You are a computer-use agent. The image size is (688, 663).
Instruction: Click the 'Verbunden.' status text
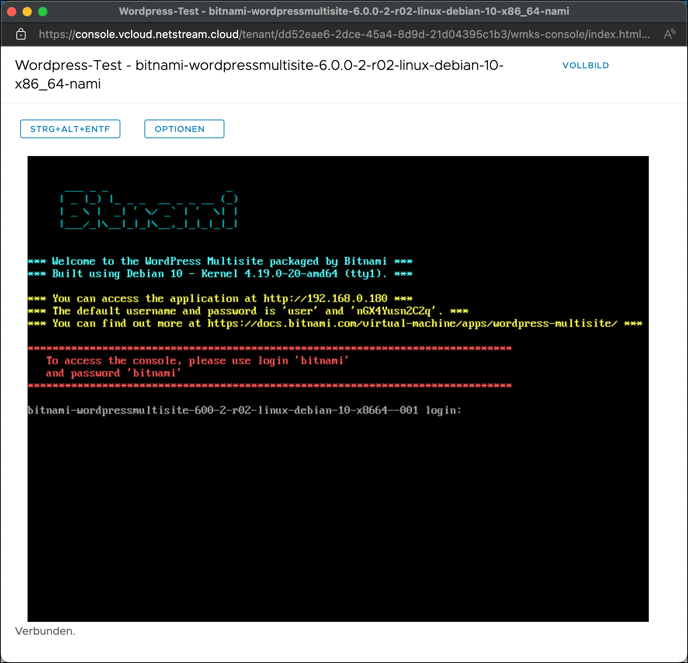pyautogui.click(x=45, y=631)
